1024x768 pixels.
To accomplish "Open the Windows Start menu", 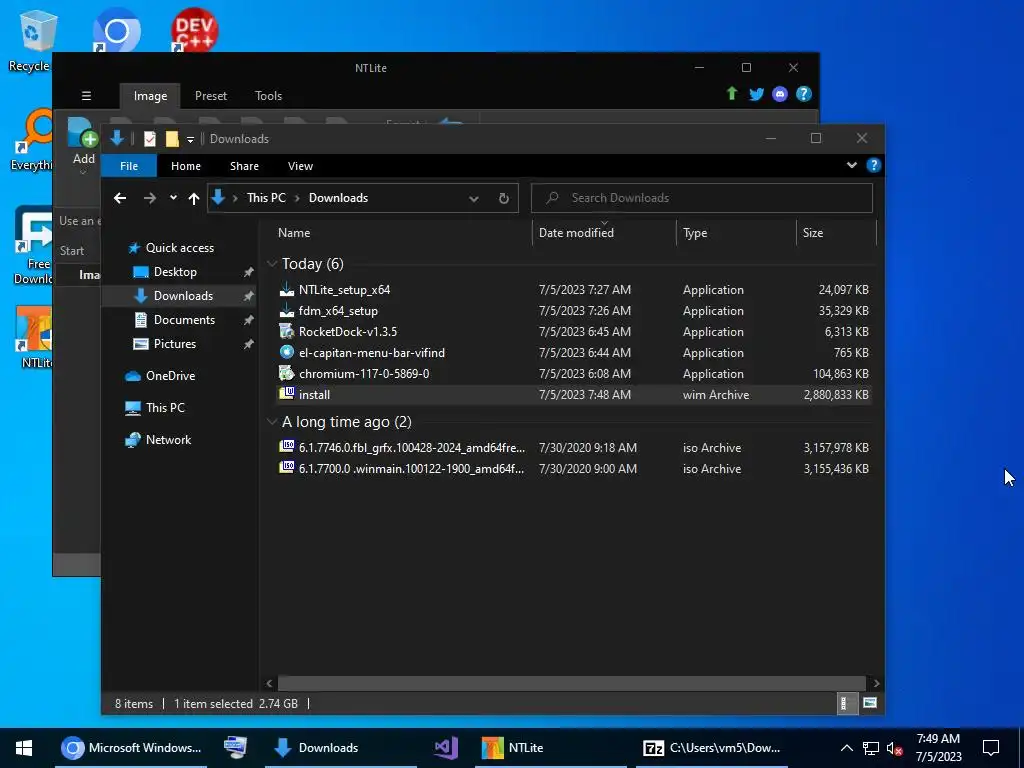I will pyautogui.click(x=24, y=748).
